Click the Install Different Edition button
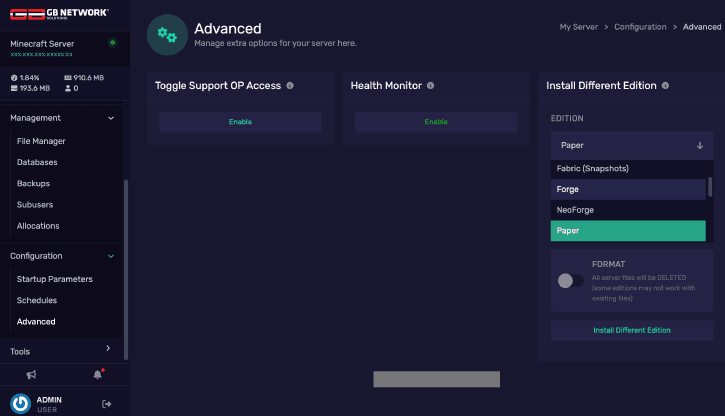The image size is (725, 416). [x=631, y=330]
